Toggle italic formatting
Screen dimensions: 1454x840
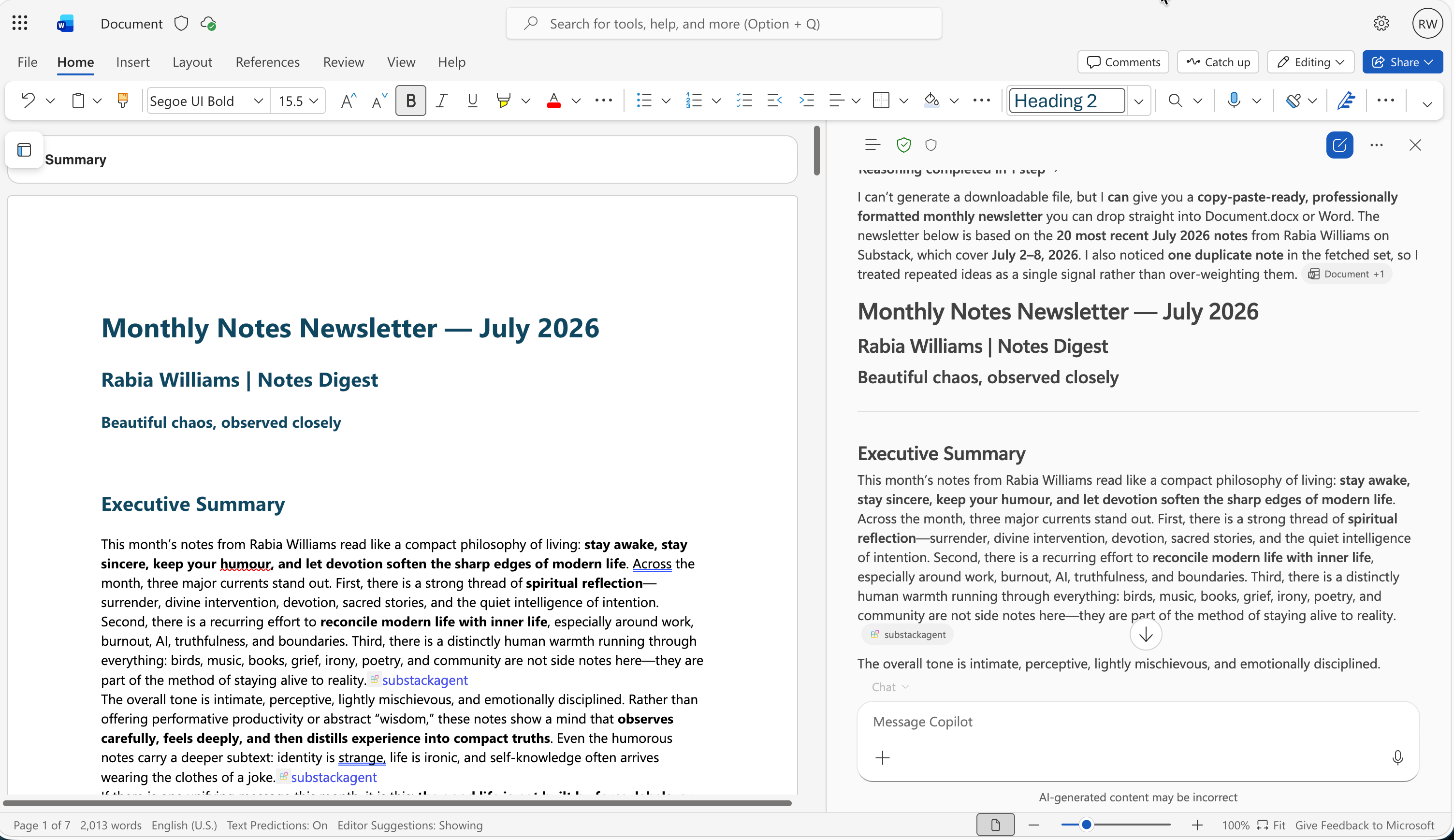tap(441, 101)
